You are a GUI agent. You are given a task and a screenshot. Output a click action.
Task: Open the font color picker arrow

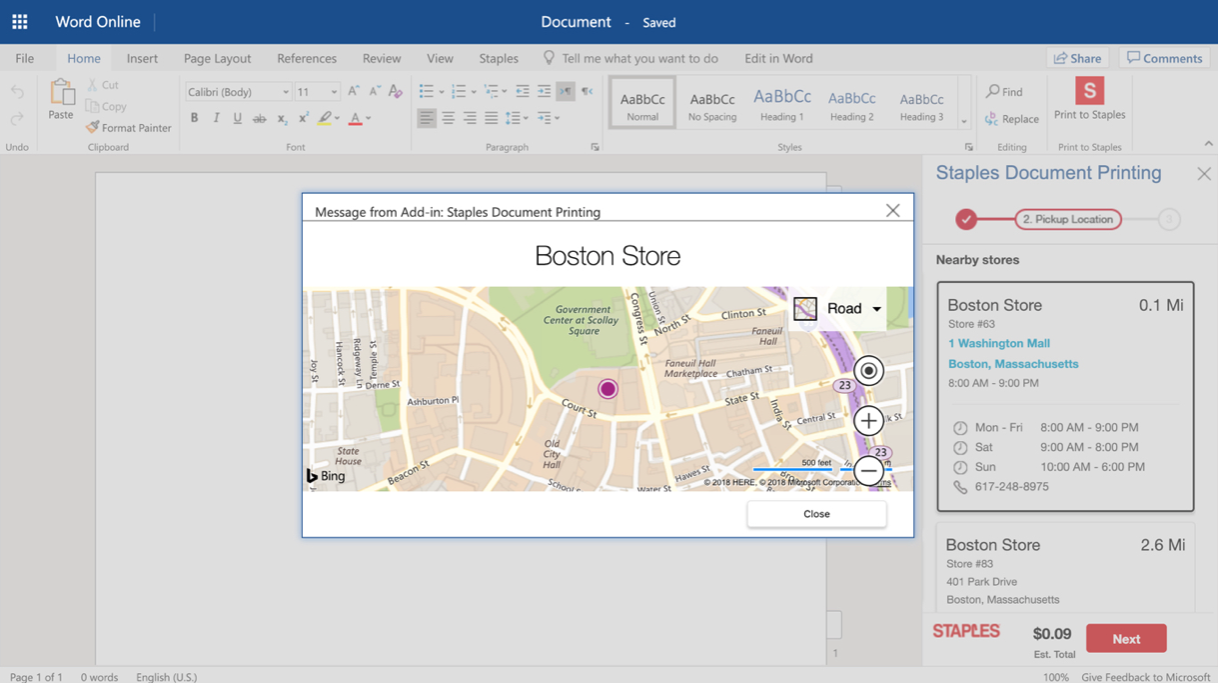point(368,119)
